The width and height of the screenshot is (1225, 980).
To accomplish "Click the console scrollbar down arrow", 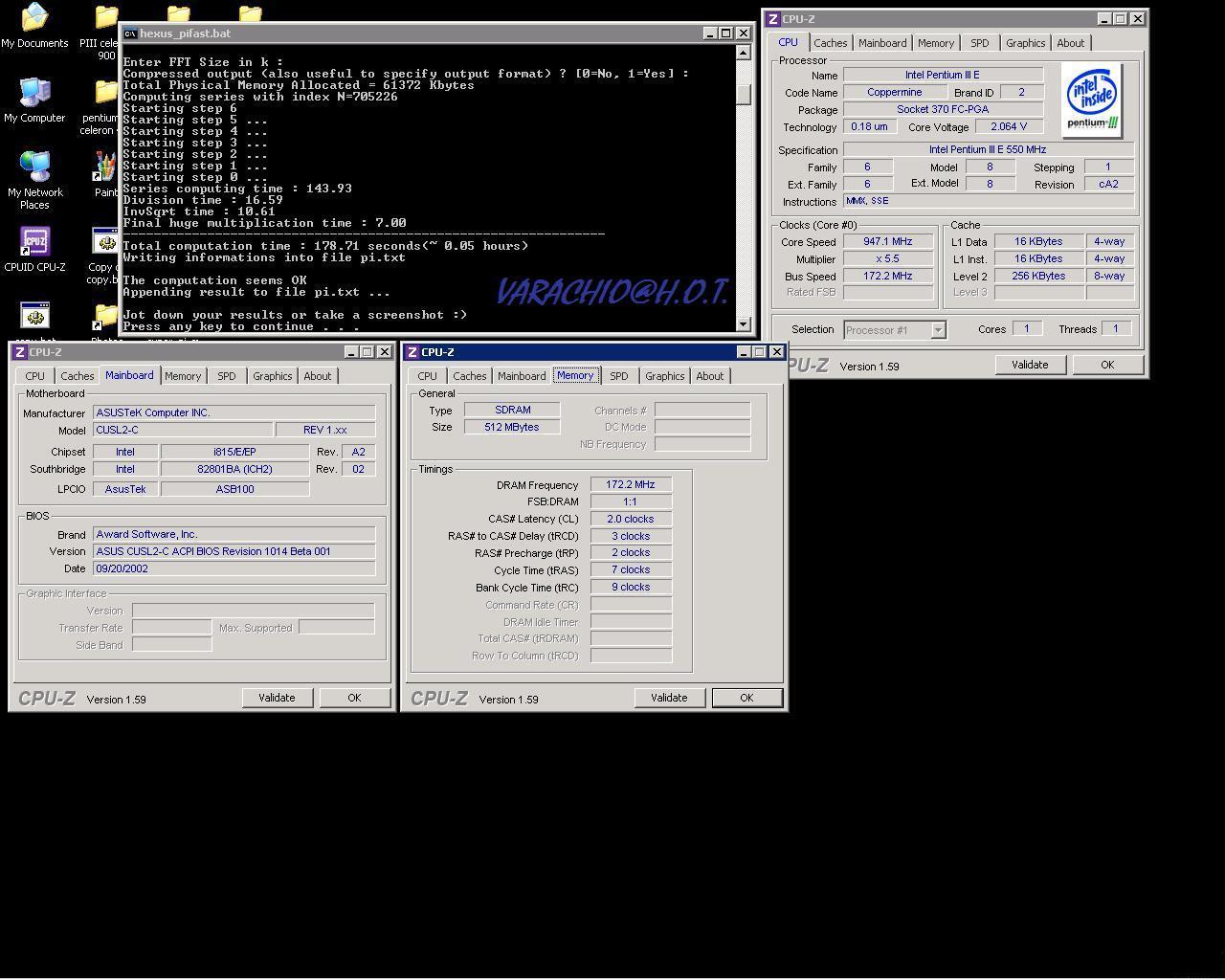I will click(x=744, y=323).
